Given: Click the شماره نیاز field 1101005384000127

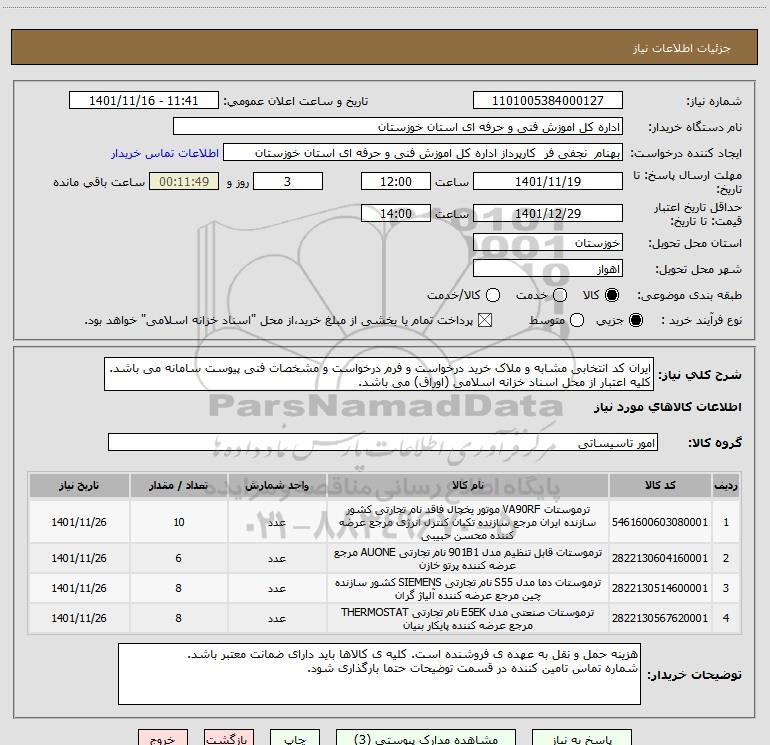Looking at the screenshot, I should point(548,101).
